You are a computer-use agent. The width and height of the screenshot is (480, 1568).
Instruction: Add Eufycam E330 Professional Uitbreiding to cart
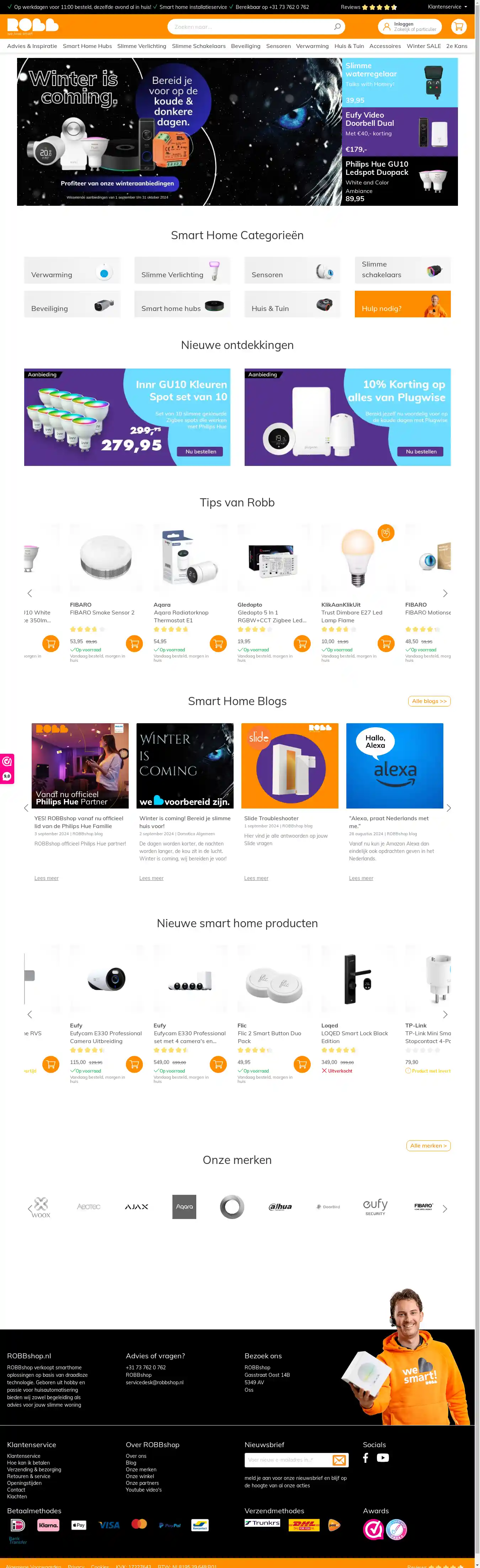coord(135,1065)
